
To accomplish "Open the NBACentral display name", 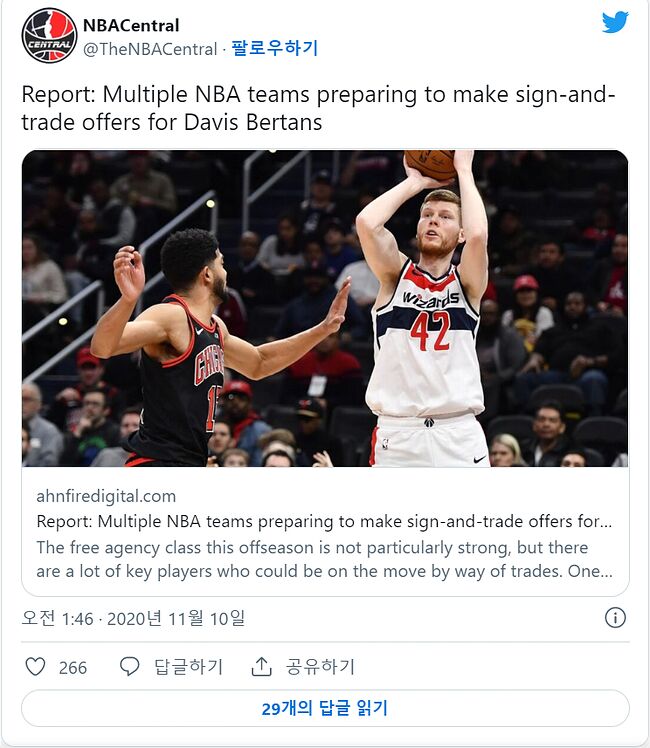I will [131, 25].
